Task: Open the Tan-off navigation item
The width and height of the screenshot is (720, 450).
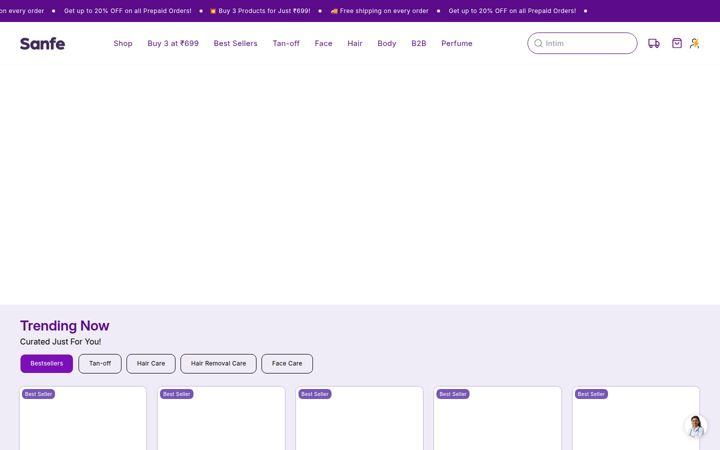Action: pyautogui.click(x=286, y=43)
